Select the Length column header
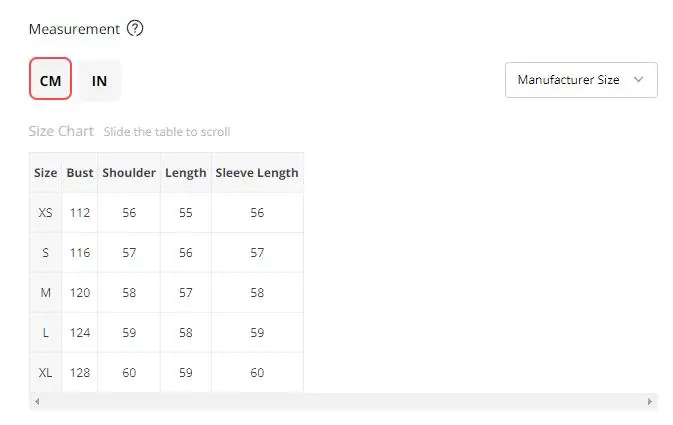The height and width of the screenshot is (425, 673). coord(186,173)
